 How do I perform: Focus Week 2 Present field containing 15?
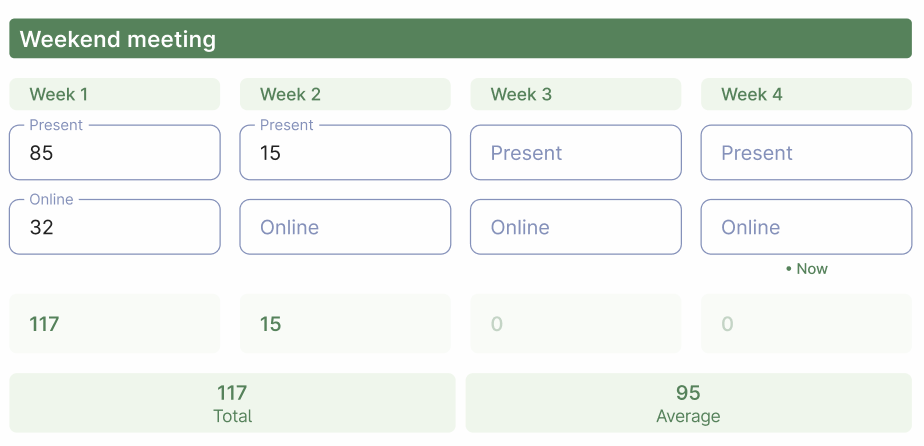345,153
